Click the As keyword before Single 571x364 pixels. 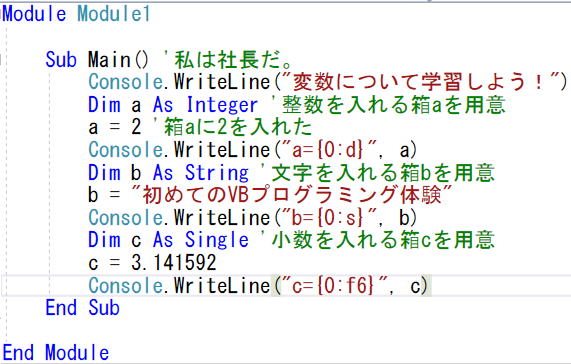click(163, 240)
